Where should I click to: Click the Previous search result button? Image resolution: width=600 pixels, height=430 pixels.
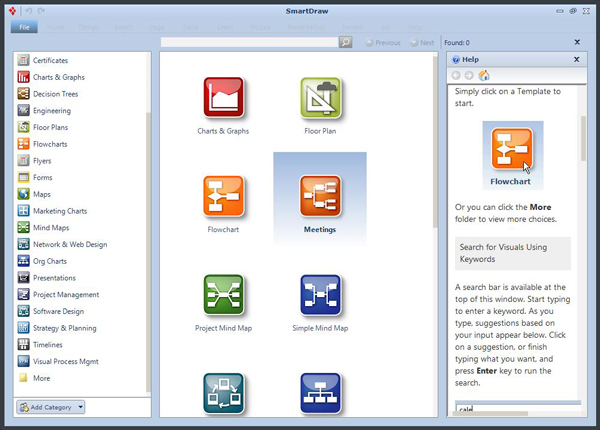pyautogui.click(x=383, y=42)
